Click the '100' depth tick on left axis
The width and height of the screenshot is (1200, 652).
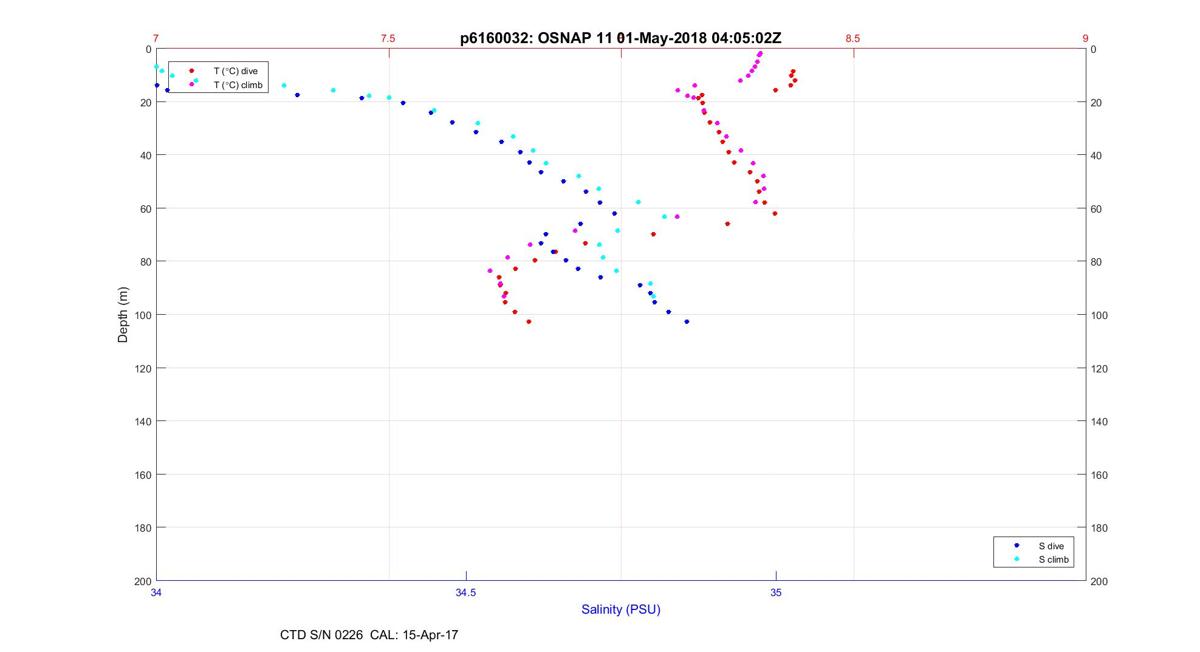142,315
